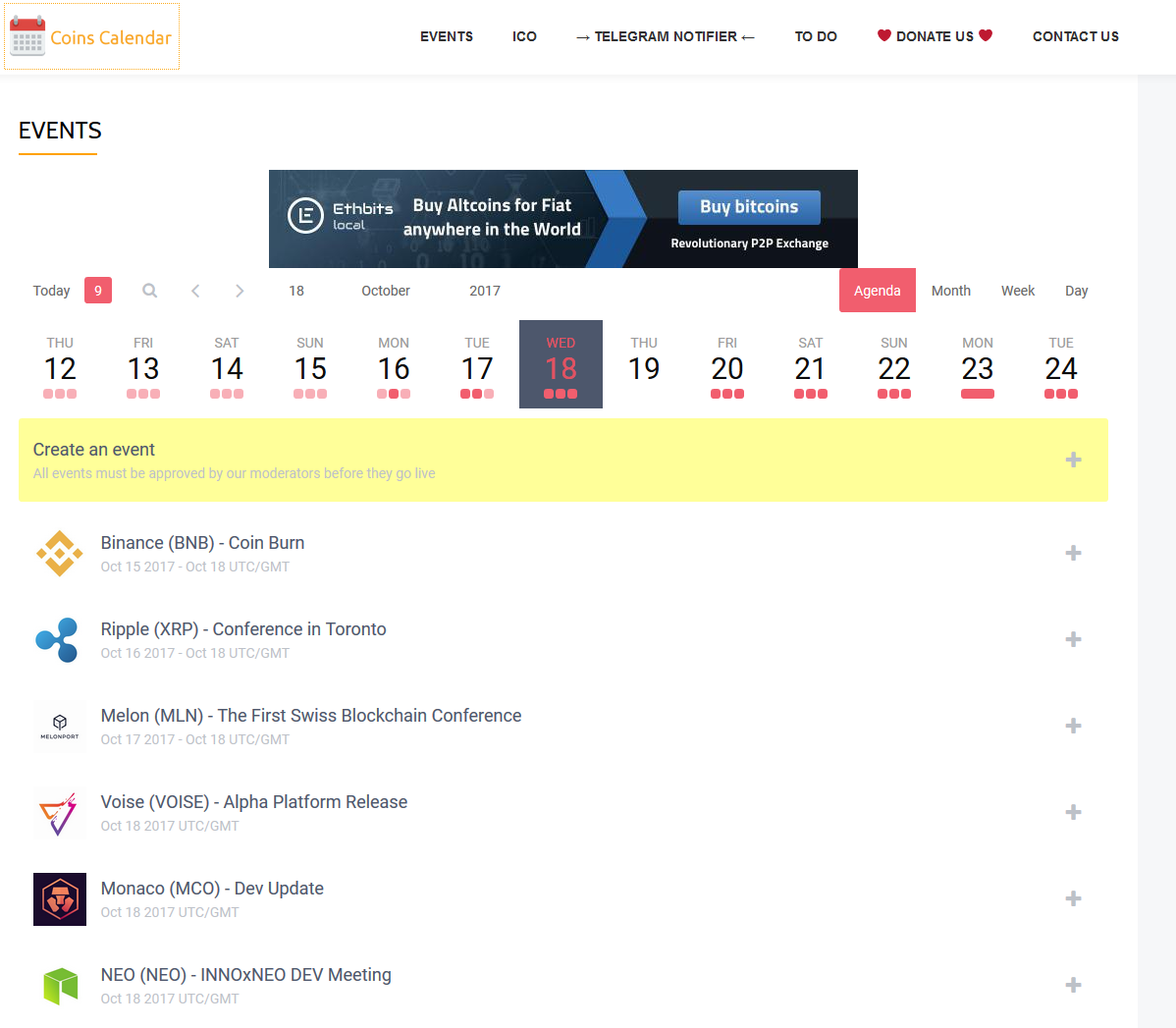Open Monaco (MCO) - Dev Update title

(212, 889)
